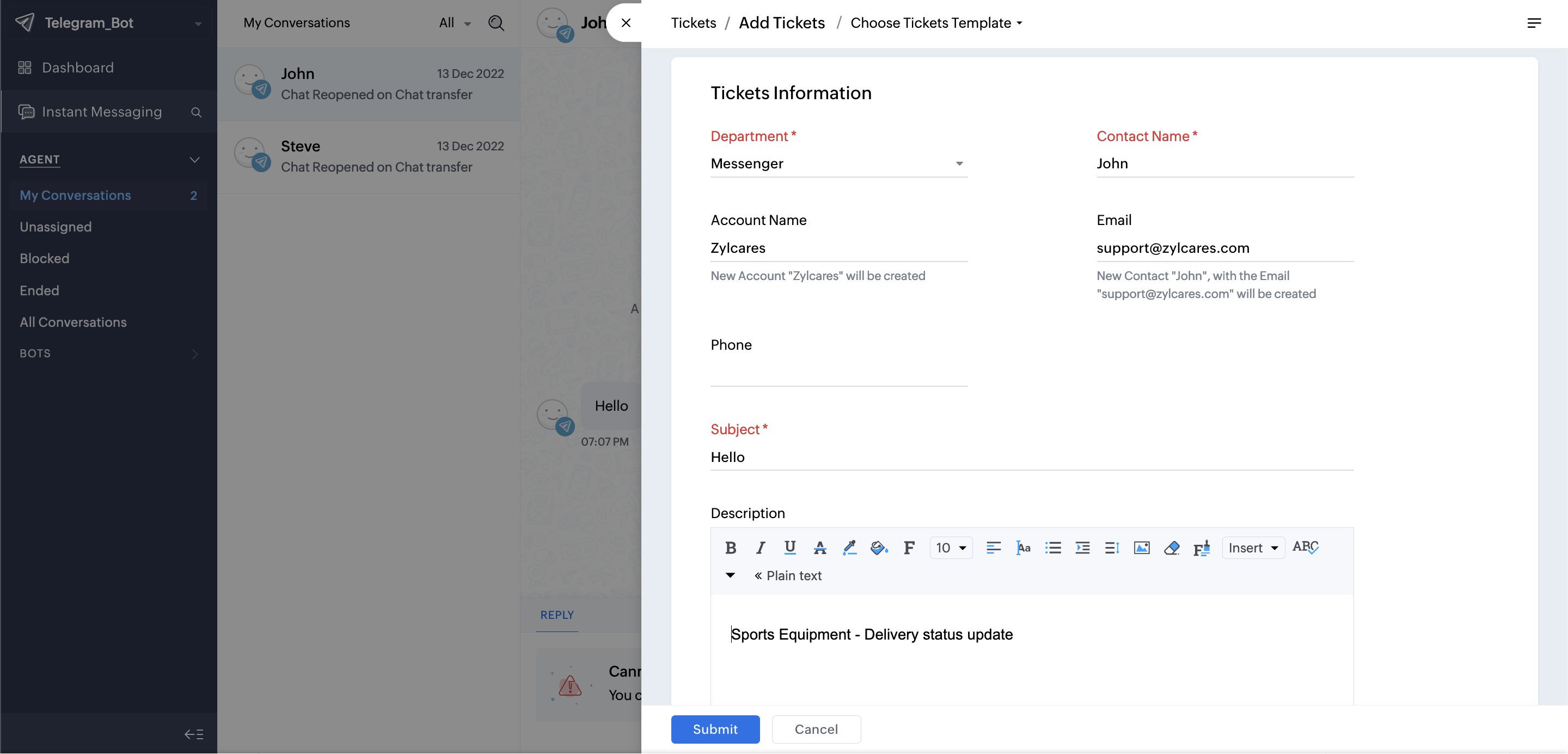
Task: Toggle bold formatting in description editor
Action: click(x=731, y=548)
